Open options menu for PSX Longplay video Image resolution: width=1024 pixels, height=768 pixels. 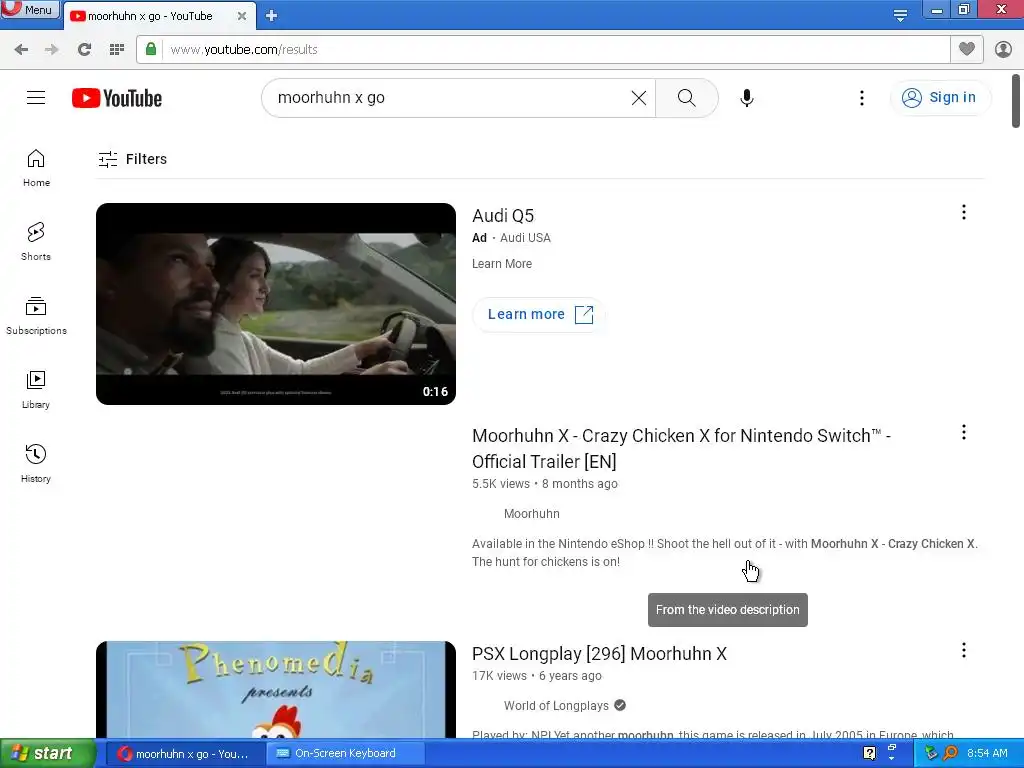963,650
